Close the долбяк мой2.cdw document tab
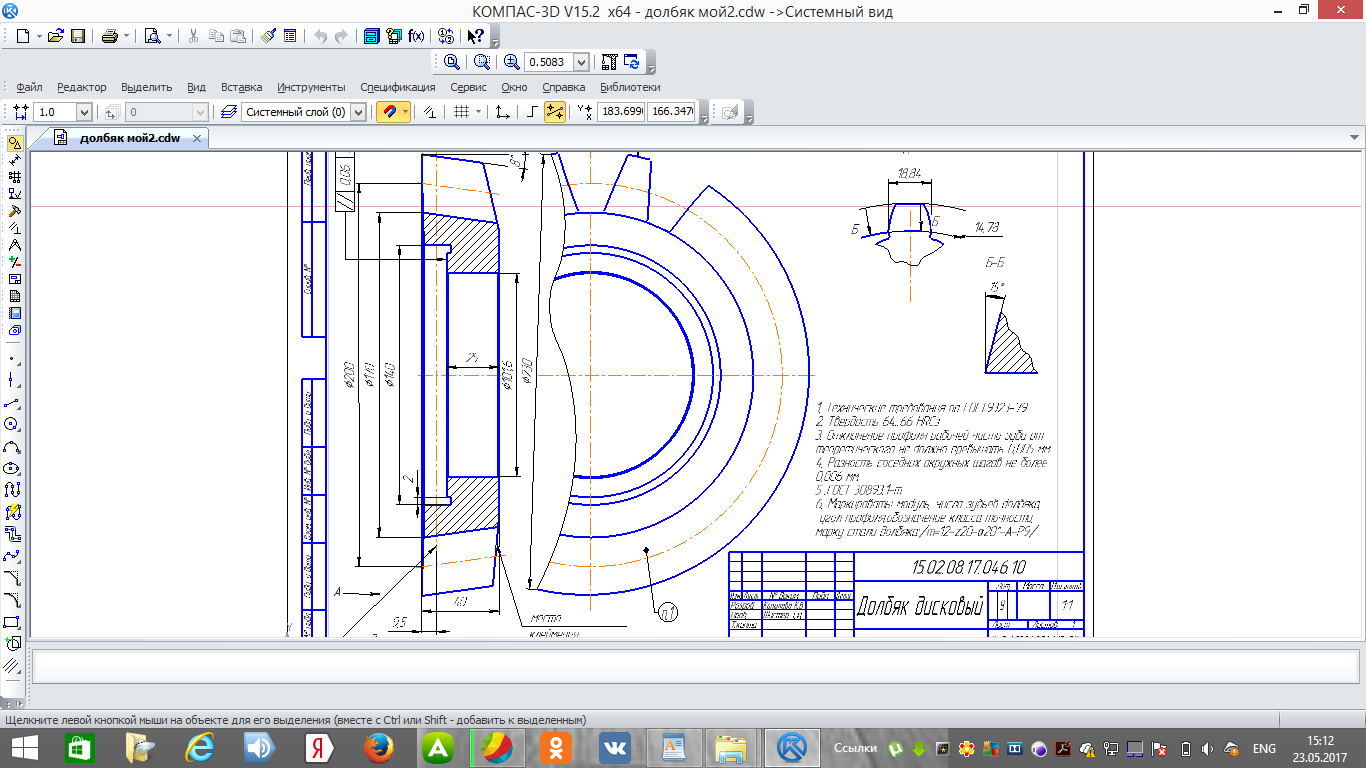 tap(197, 138)
